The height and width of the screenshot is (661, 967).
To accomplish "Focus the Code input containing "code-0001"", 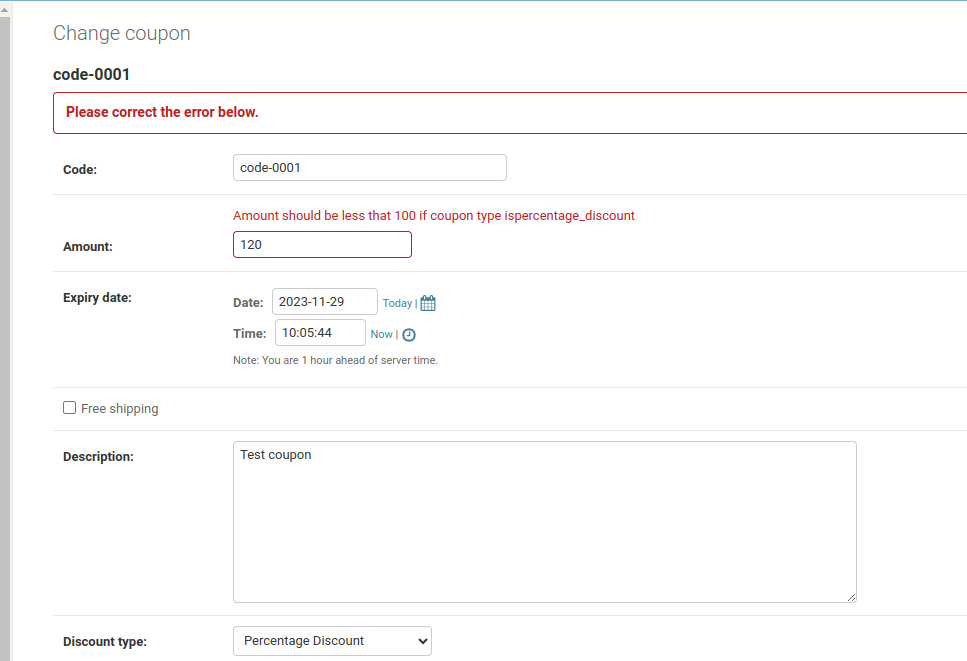I will click(369, 167).
